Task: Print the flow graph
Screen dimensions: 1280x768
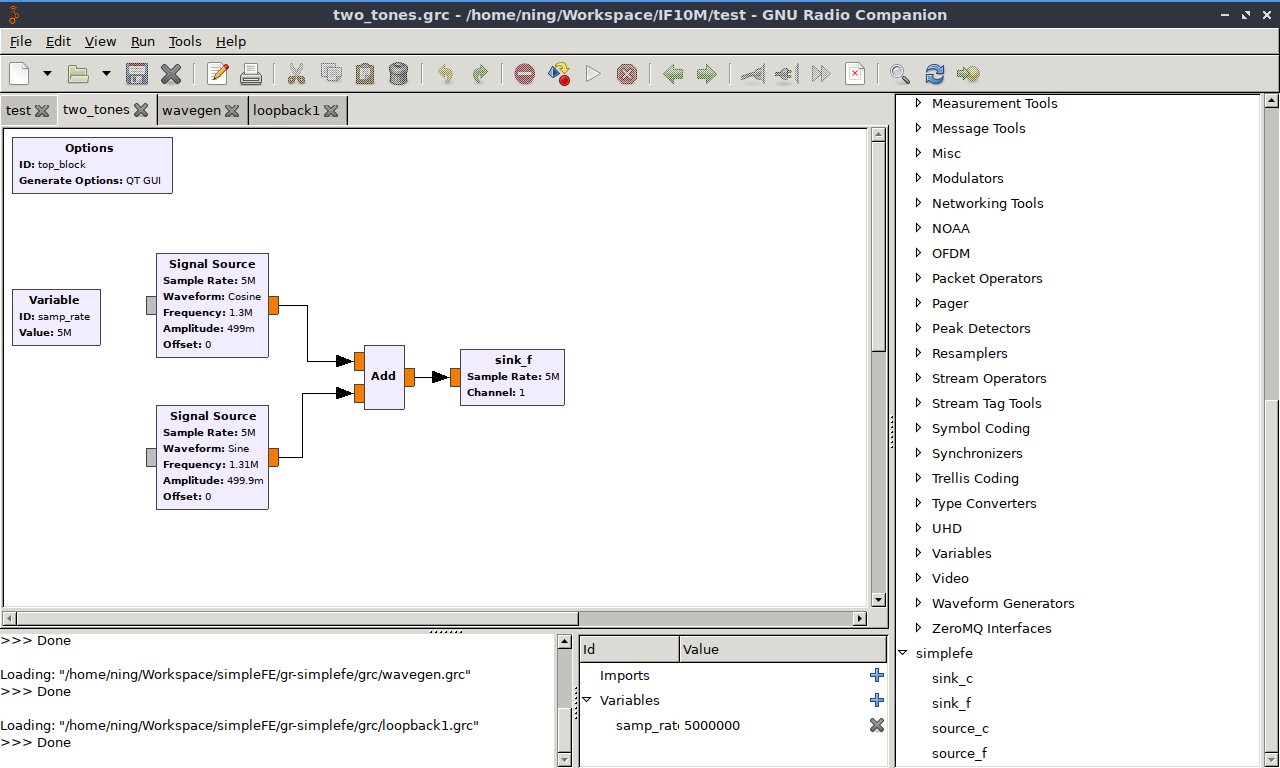Action: [250, 73]
